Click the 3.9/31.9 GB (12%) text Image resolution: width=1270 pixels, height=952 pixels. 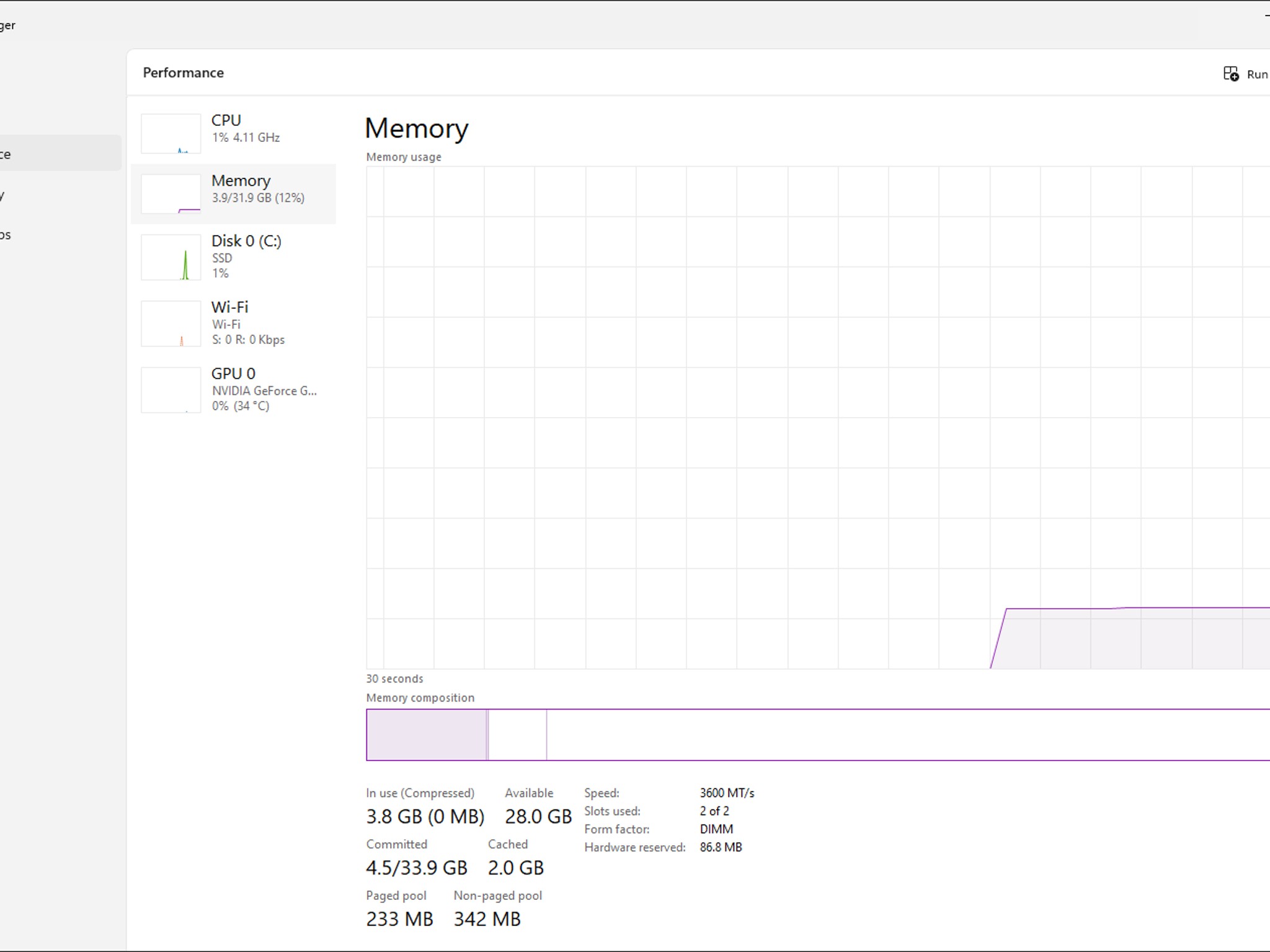(x=258, y=198)
